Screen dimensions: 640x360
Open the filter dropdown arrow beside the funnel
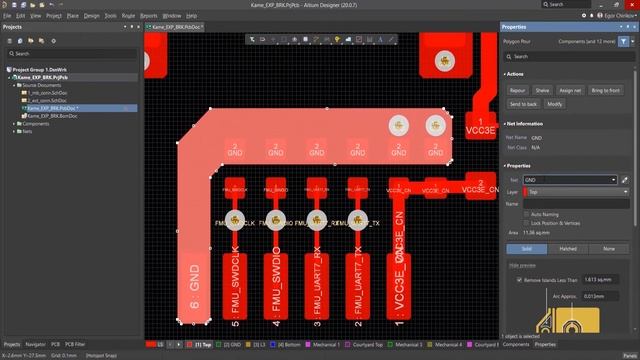pyautogui.click(x=633, y=41)
